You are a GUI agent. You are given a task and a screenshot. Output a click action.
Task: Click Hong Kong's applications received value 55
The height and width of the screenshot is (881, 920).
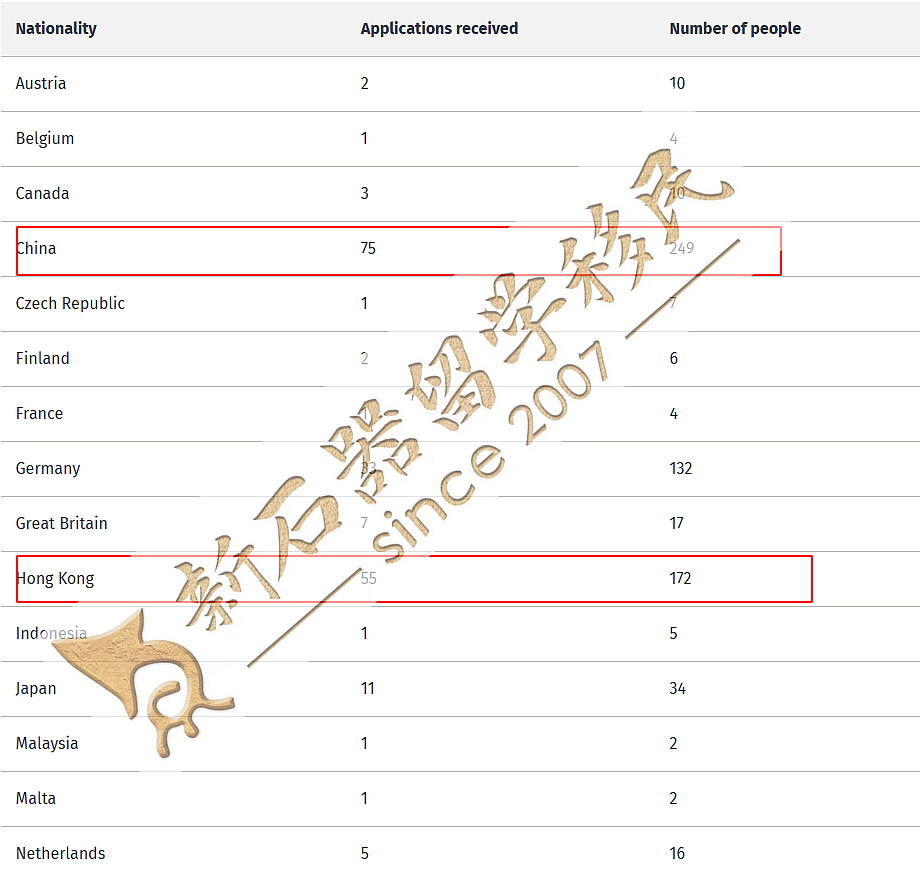368,578
